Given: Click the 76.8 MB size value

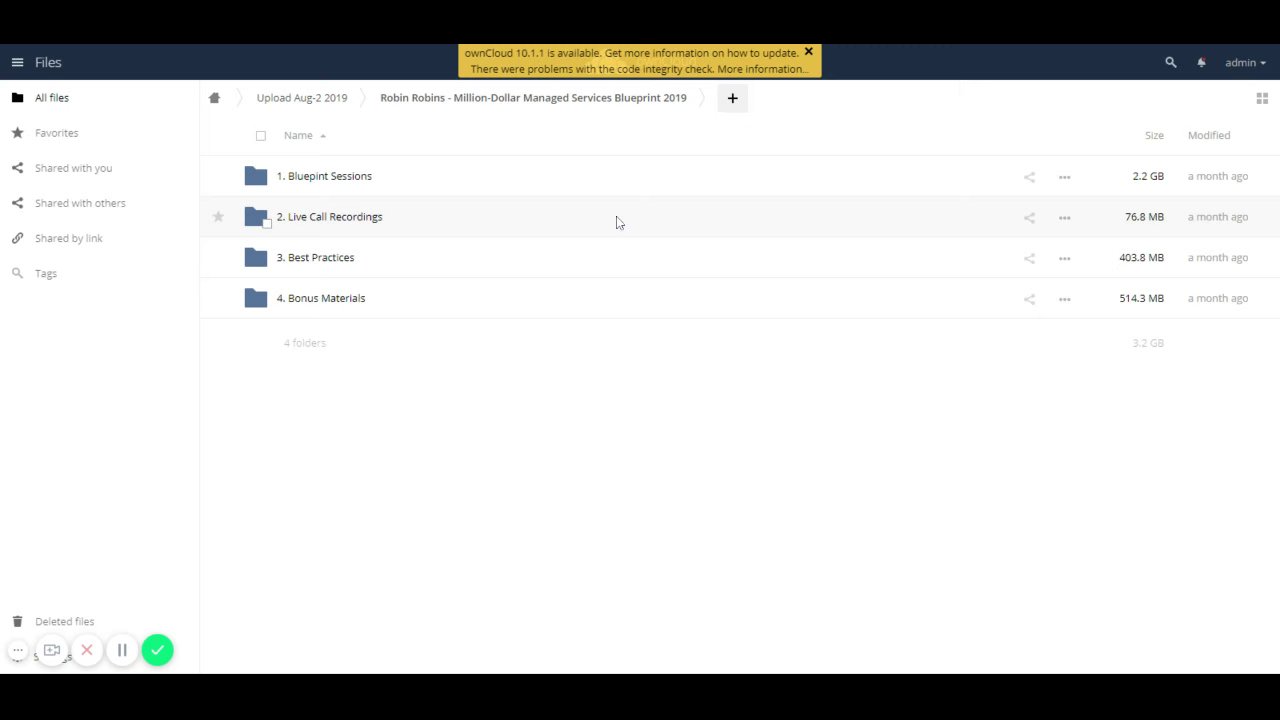Looking at the screenshot, I should (1144, 217).
